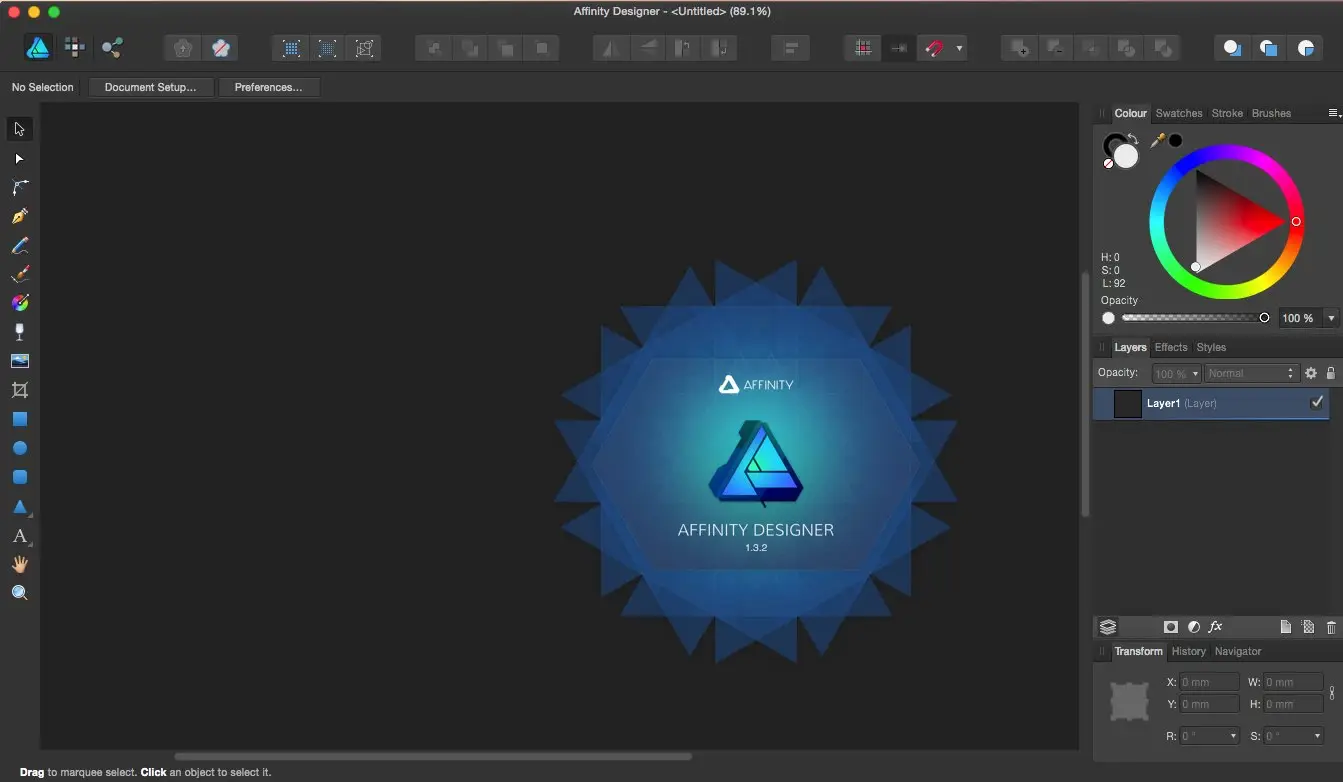Select the Crop tool

pyautogui.click(x=19, y=390)
